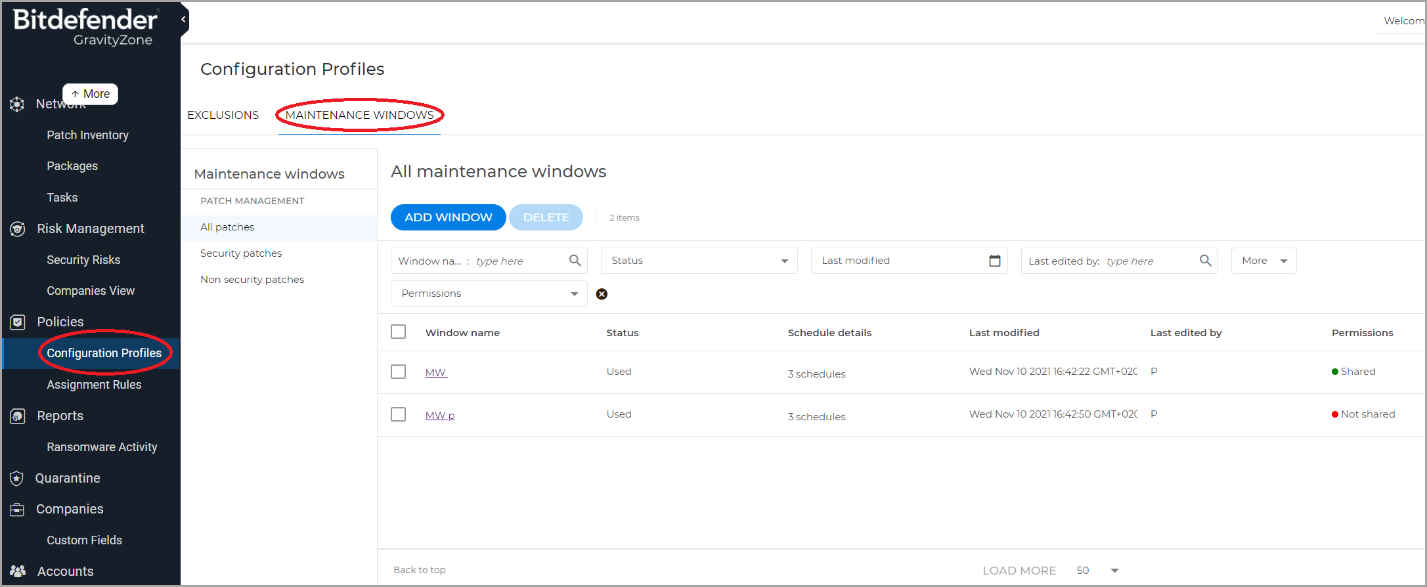Open the Reports section icon
The image size is (1427, 587).
pos(17,415)
